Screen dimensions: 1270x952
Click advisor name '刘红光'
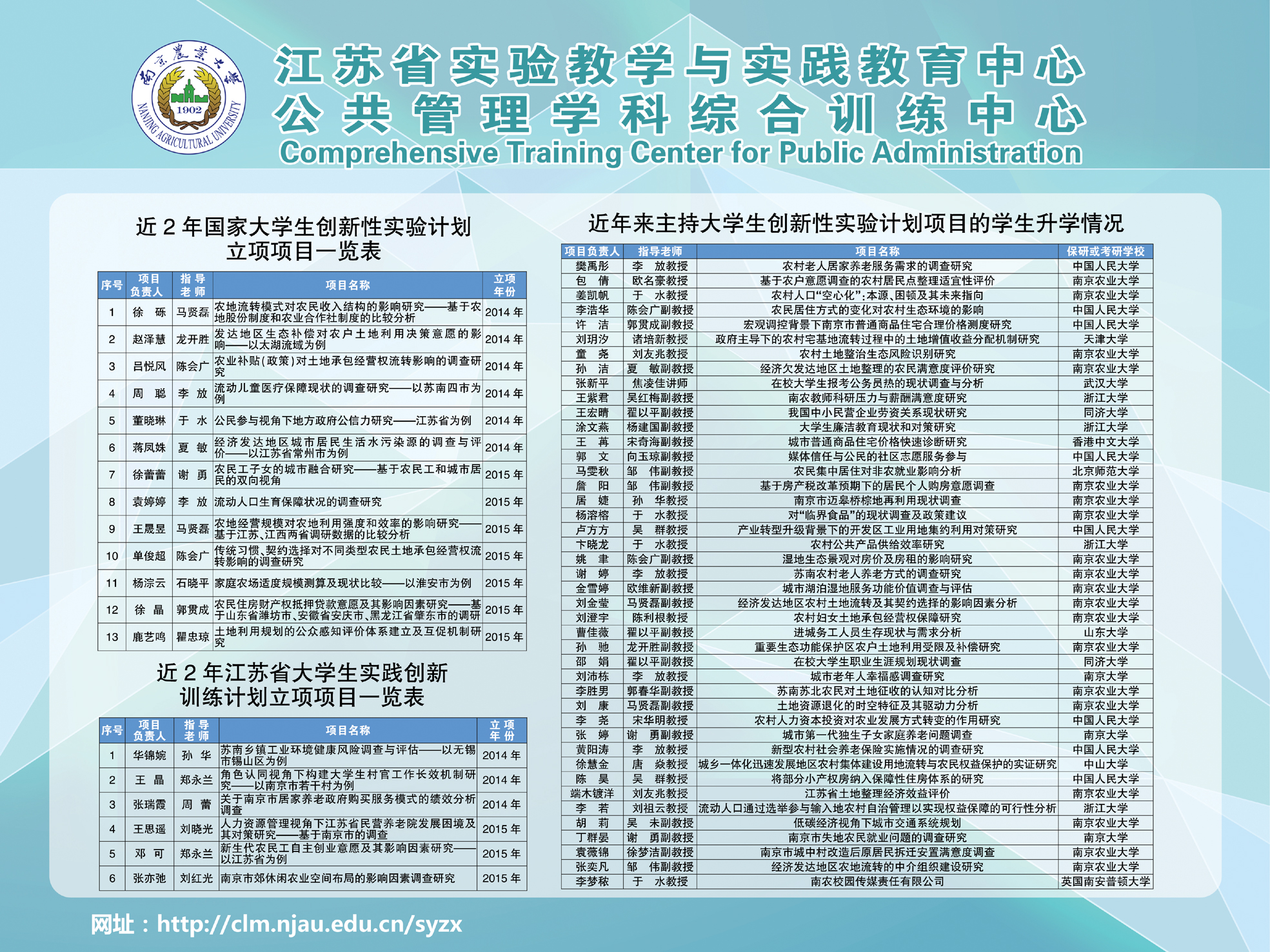(196, 878)
